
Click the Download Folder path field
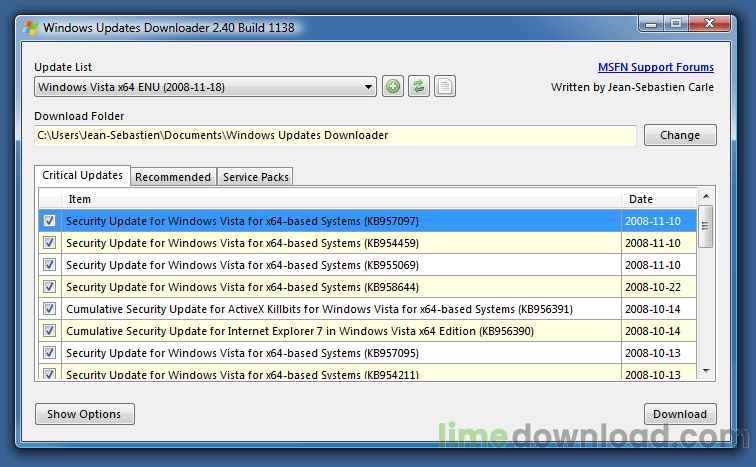coord(335,135)
